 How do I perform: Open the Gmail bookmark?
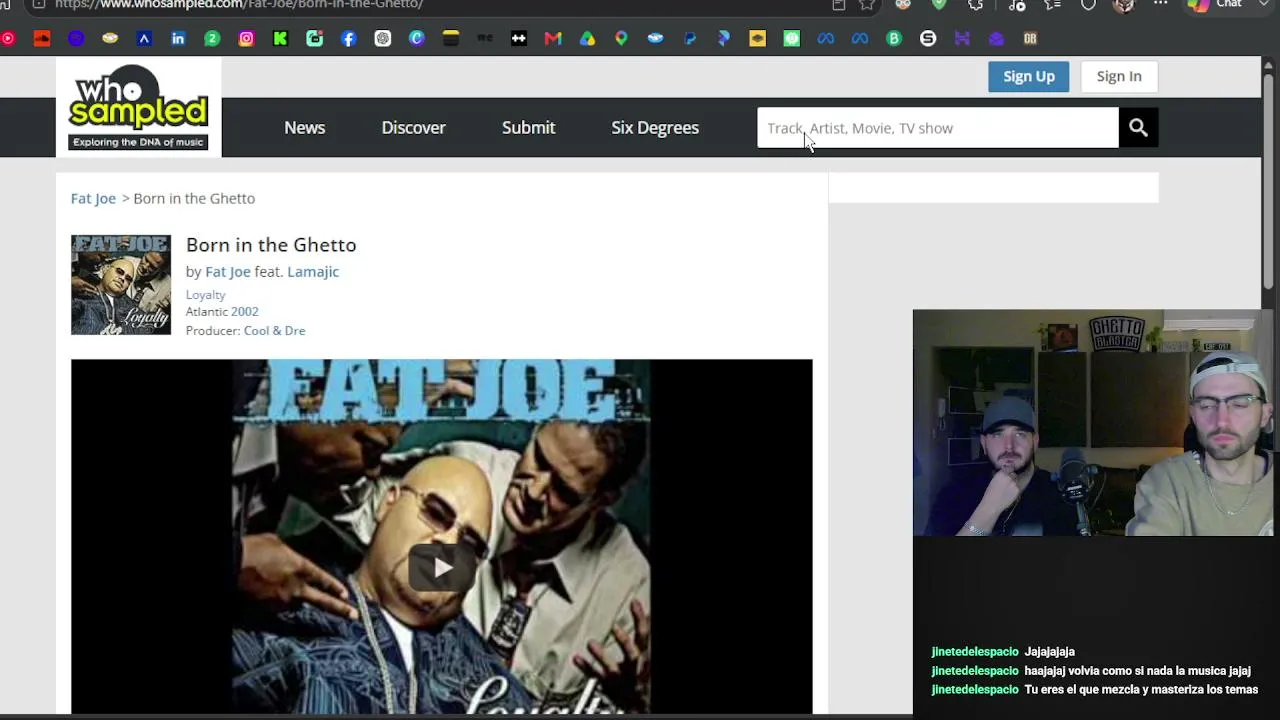(x=553, y=38)
